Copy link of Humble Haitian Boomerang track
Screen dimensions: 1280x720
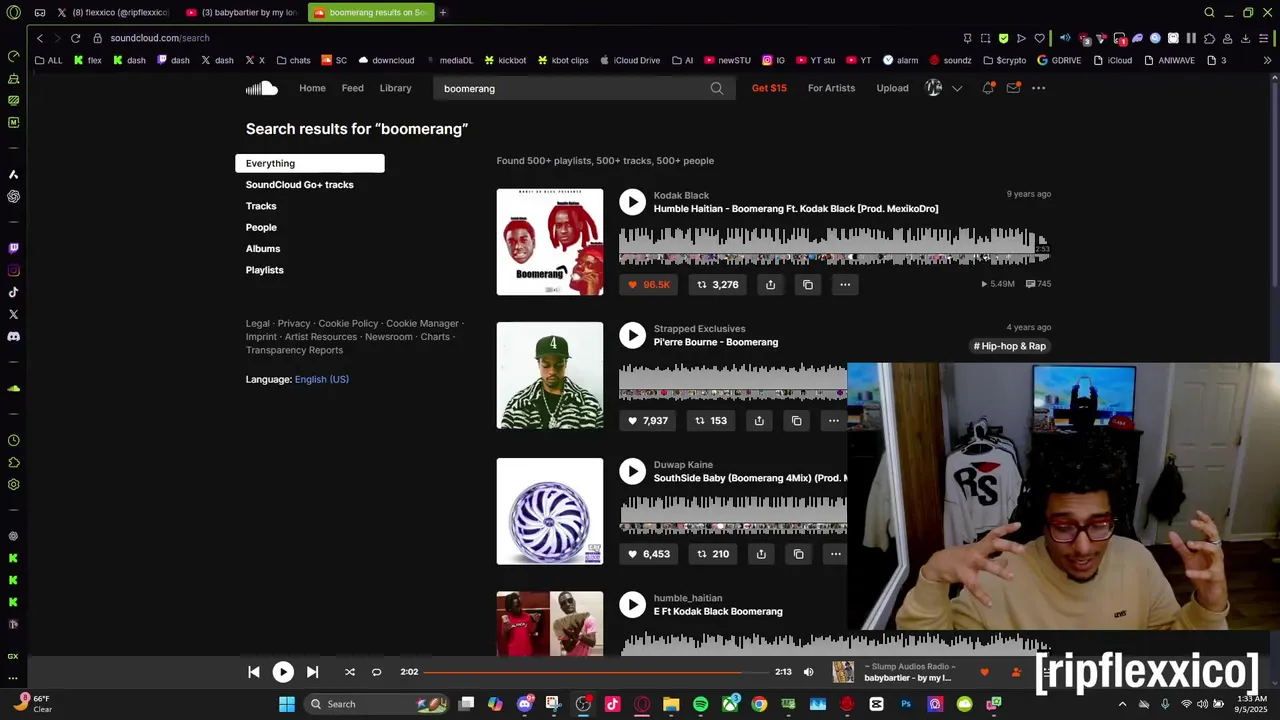pos(808,285)
